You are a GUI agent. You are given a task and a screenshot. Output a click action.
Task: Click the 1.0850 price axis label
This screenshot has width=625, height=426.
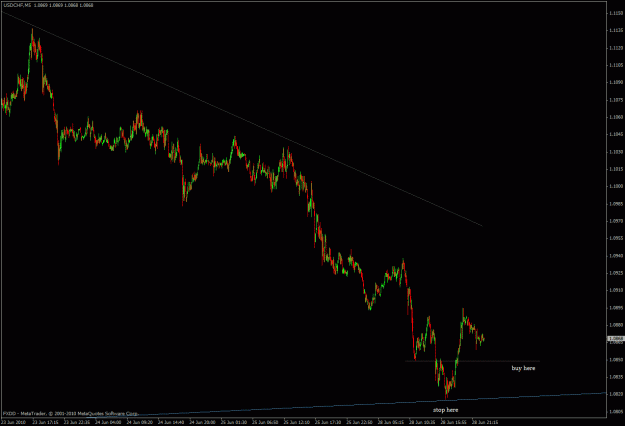(616, 359)
